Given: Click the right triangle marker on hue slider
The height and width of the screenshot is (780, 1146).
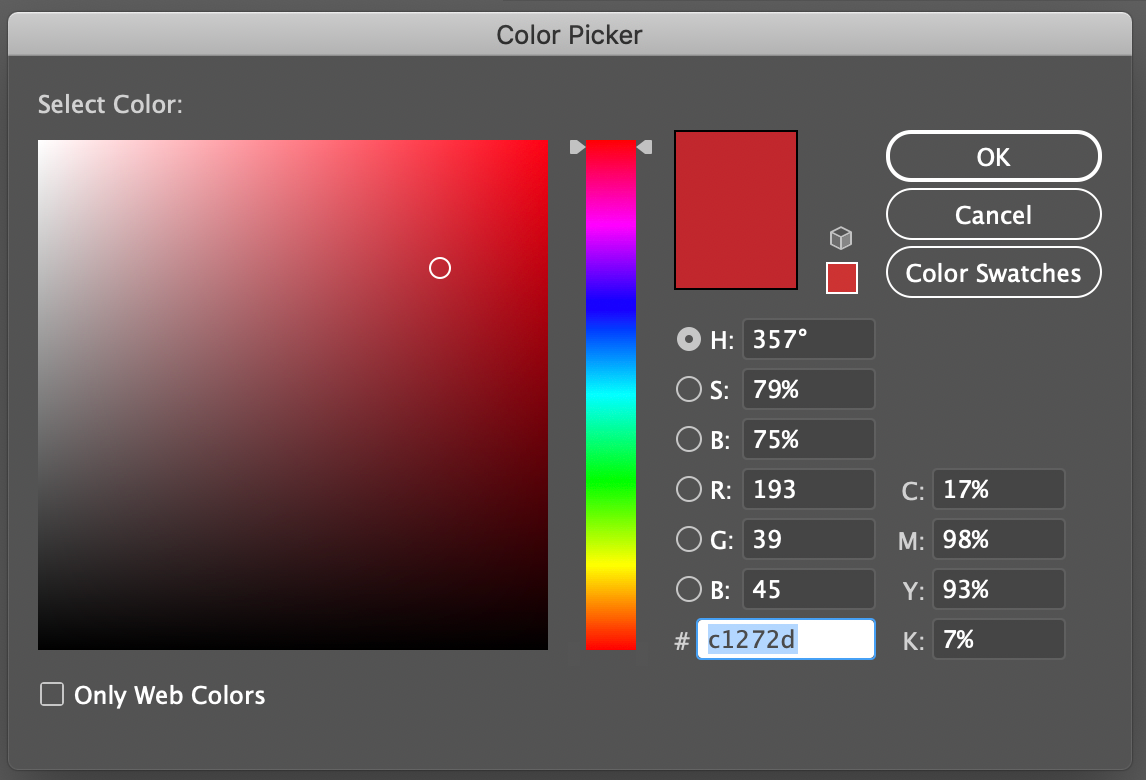Looking at the screenshot, I should pos(645,146).
